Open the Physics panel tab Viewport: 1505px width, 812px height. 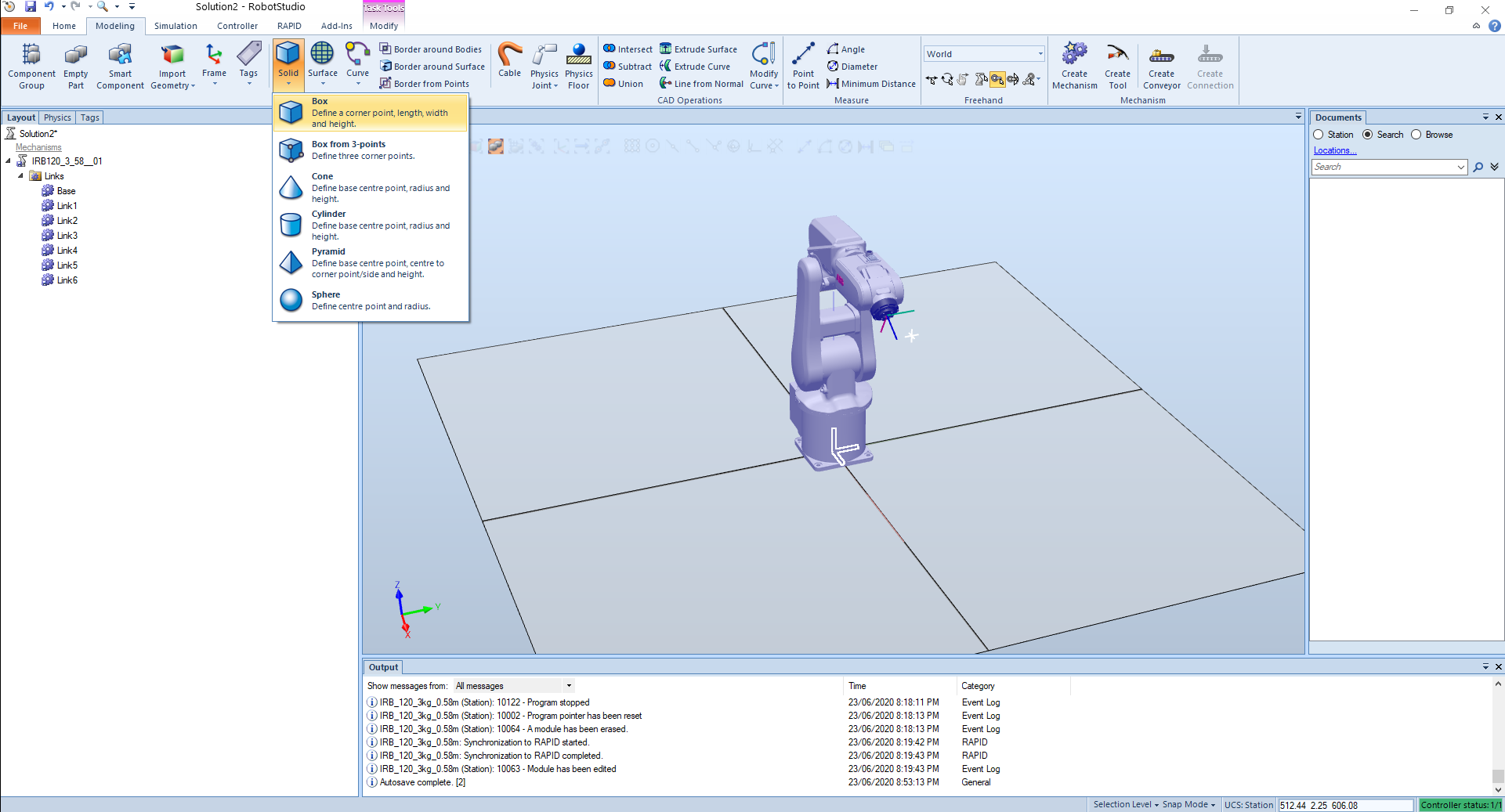click(57, 117)
